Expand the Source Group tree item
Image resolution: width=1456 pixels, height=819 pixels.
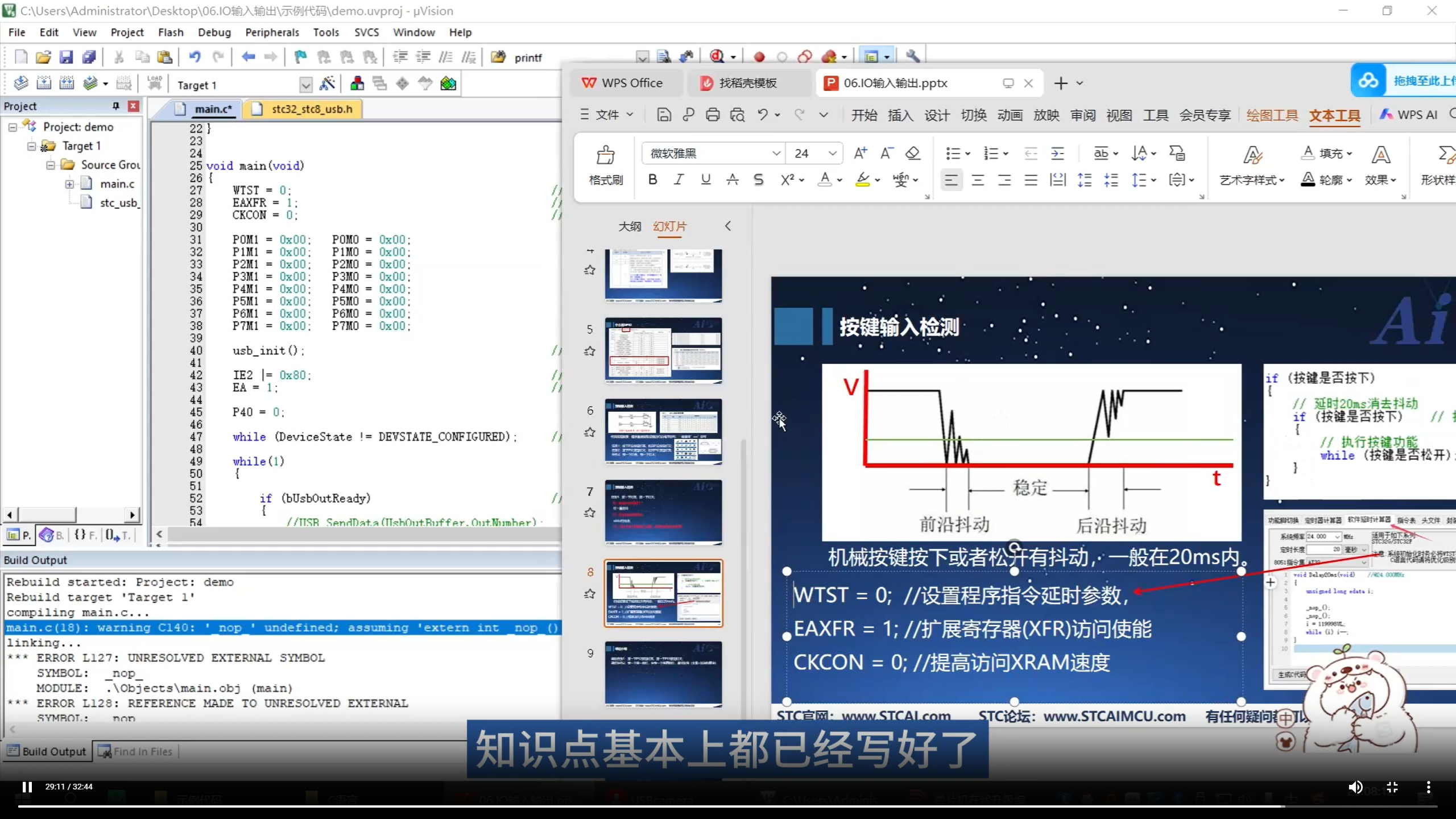click(x=51, y=164)
